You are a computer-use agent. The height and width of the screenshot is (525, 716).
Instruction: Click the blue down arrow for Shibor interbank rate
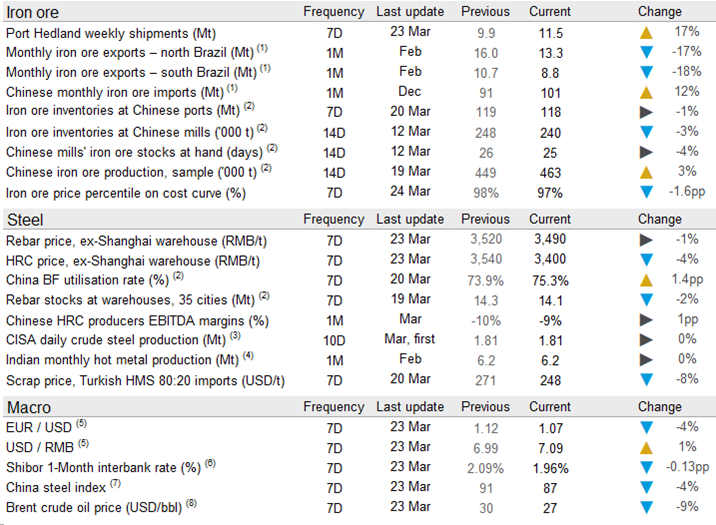(x=646, y=467)
